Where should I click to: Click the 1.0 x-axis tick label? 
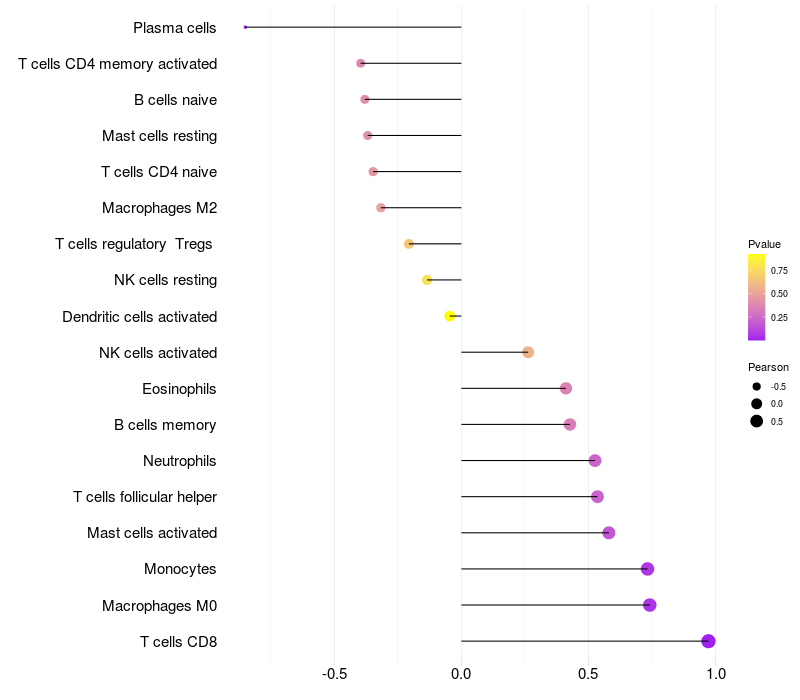point(716,674)
